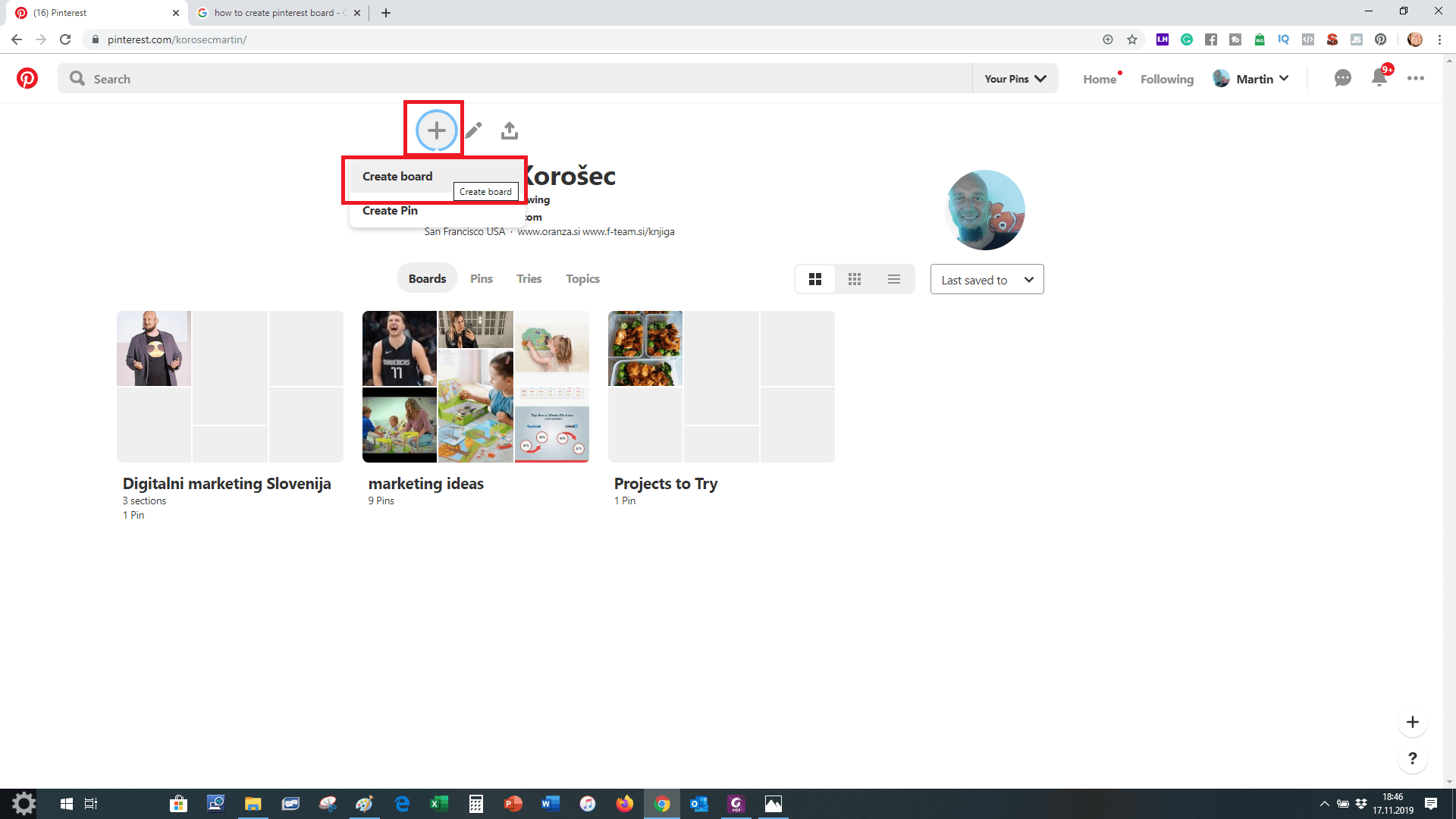Switch to wide grid board view

tap(815, 280)
